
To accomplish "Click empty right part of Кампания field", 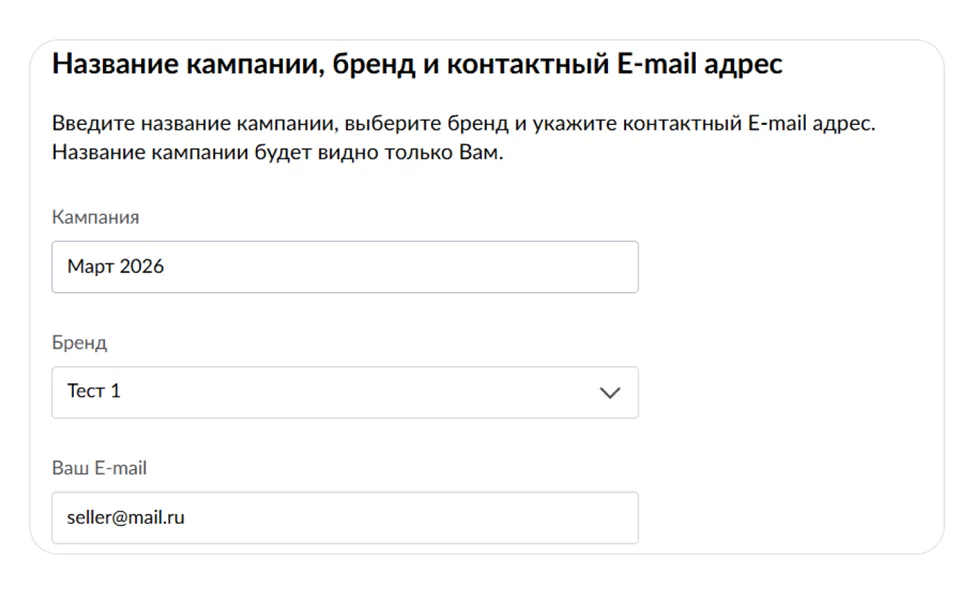I will pos(500,267).
